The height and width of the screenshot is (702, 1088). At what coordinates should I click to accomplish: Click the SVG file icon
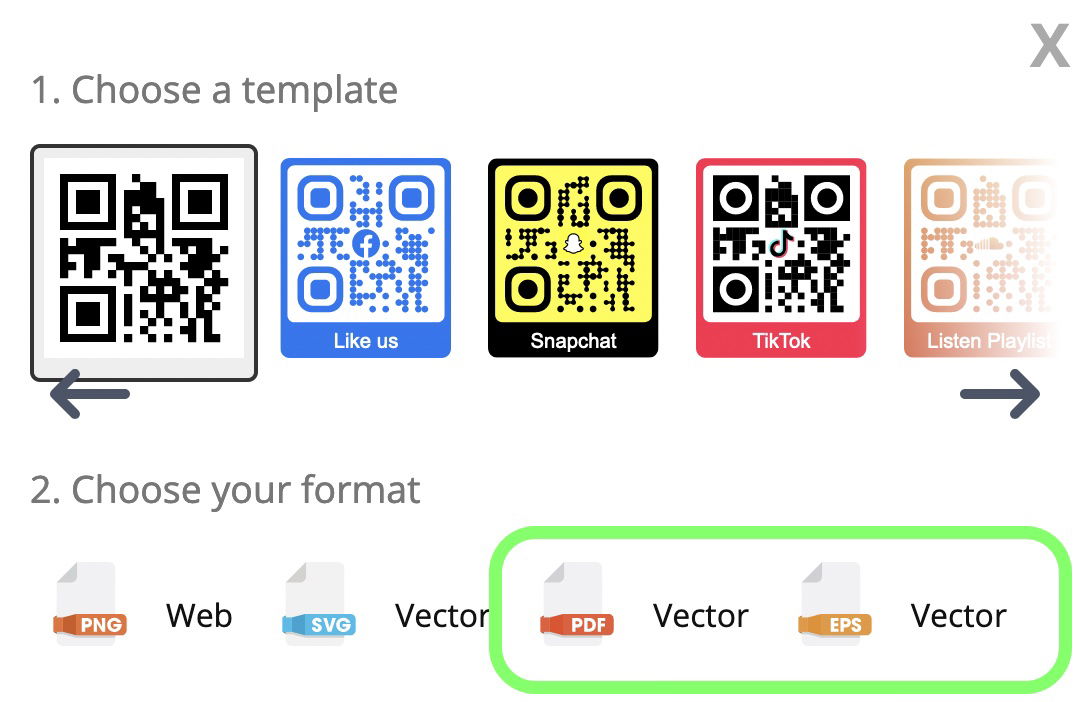tap(319, 604)
